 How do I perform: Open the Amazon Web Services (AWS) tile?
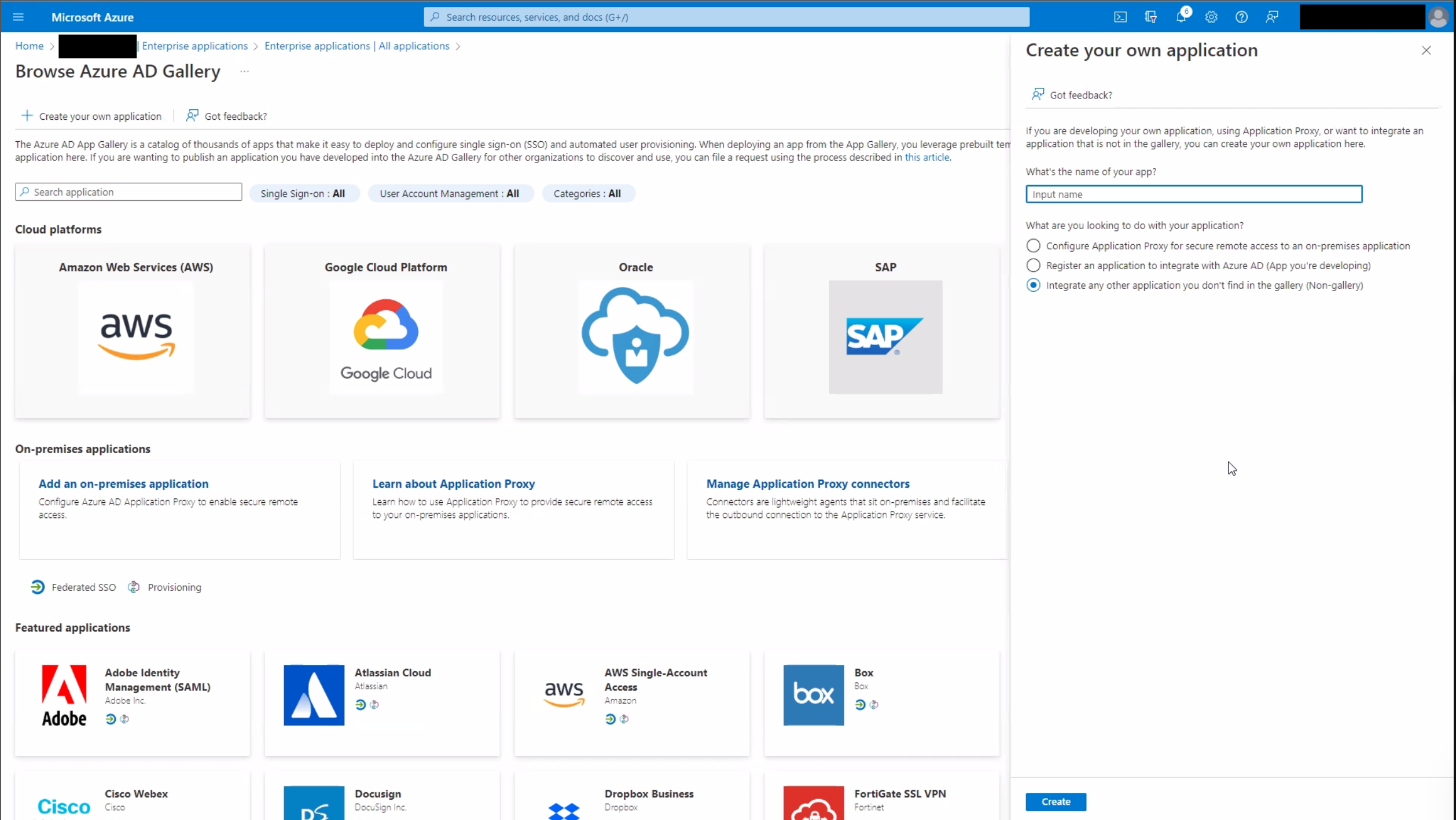point(133,331)
